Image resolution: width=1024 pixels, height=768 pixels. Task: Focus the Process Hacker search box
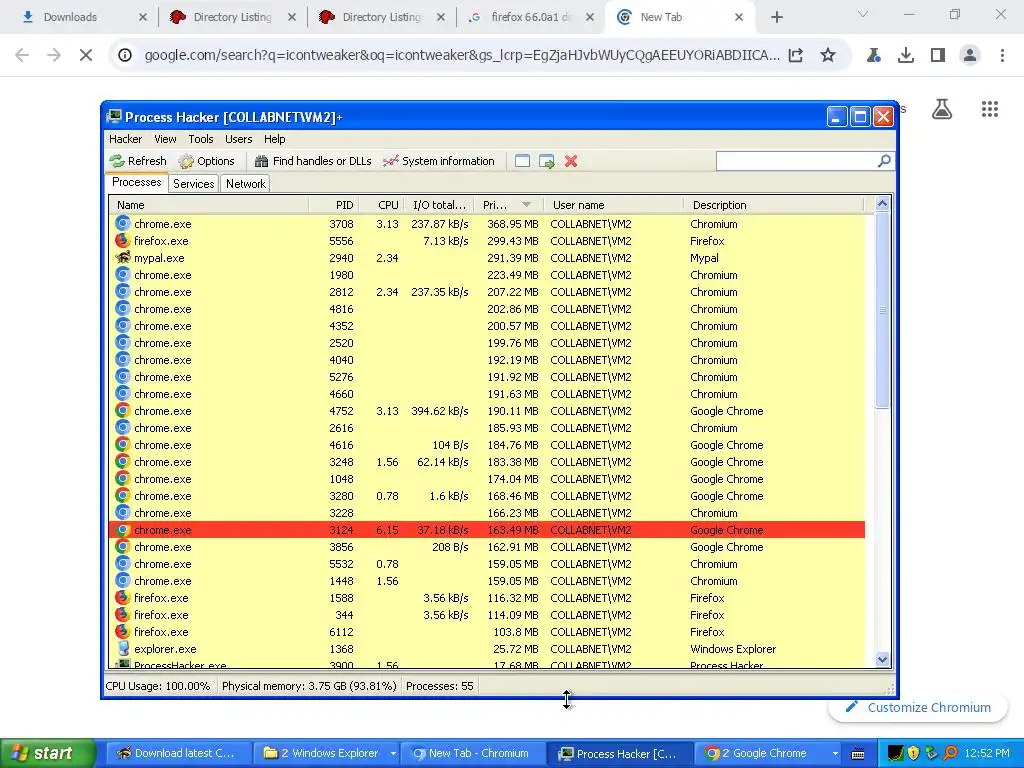tap(797, 161)
